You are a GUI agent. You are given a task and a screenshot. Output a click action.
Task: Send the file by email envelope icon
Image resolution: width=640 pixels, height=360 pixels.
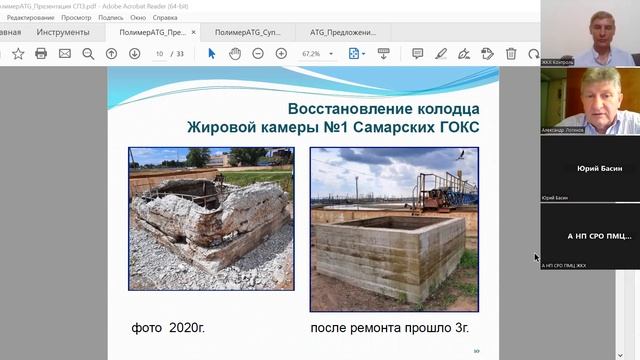click(x=64, y=53)
